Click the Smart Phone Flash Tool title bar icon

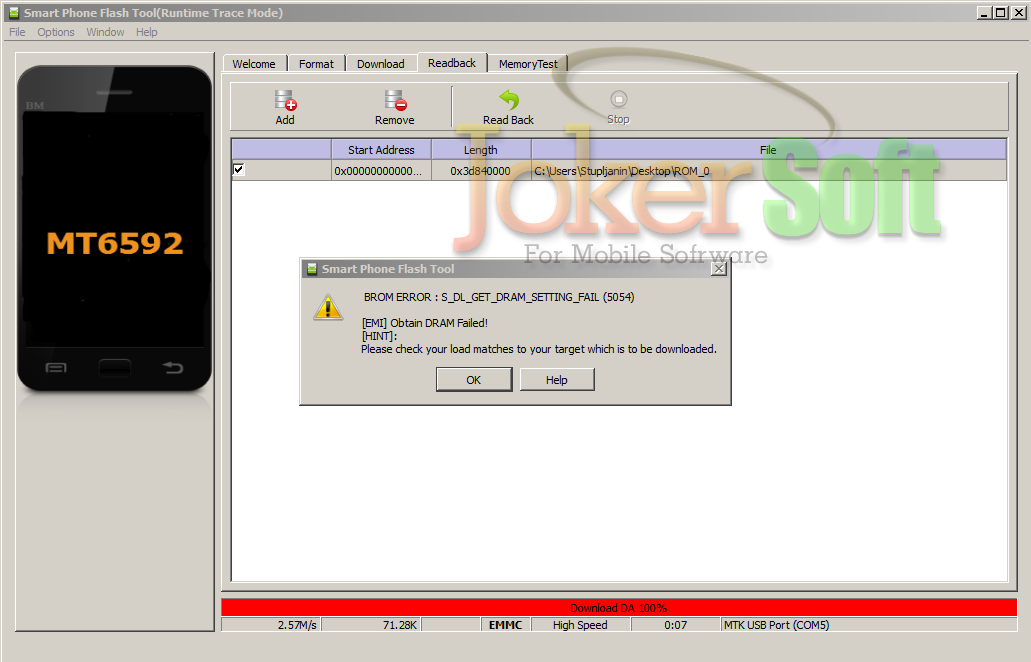pyautogui.click(x=14, y=12)
